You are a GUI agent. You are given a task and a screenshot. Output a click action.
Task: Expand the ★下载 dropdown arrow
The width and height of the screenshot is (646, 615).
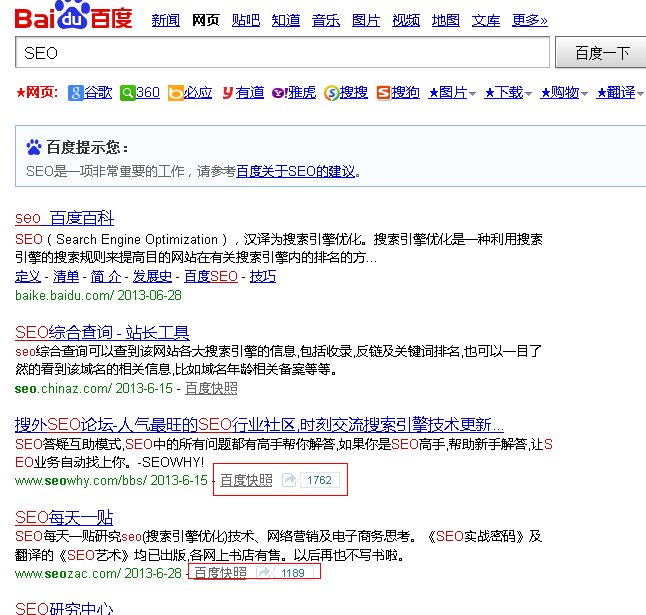click(x=528, y=94)
